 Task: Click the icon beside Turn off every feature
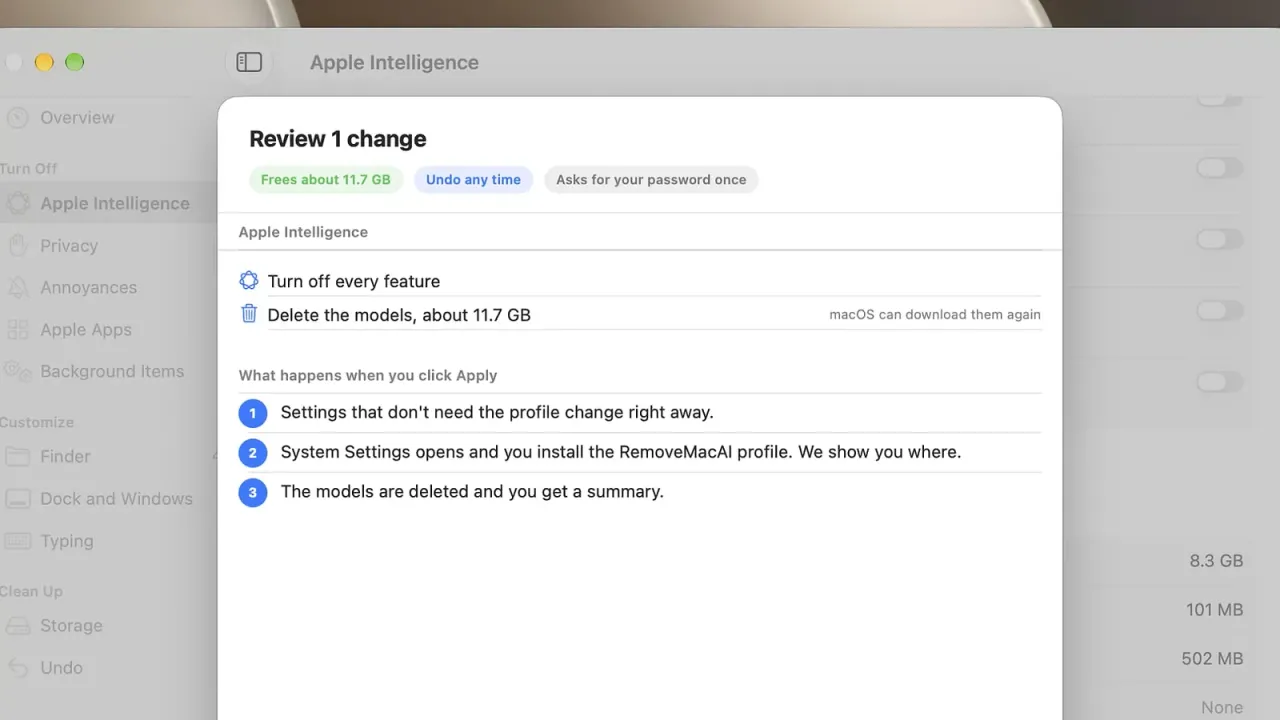pos(249,281)
